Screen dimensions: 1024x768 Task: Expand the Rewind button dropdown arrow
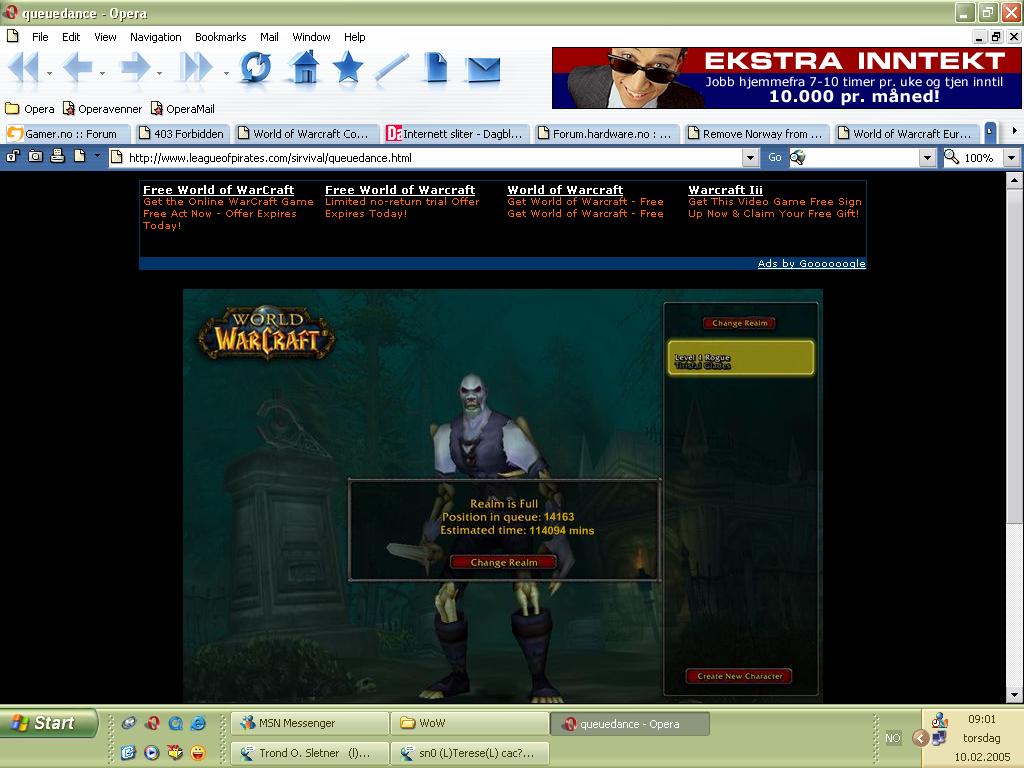pos(50,73)
